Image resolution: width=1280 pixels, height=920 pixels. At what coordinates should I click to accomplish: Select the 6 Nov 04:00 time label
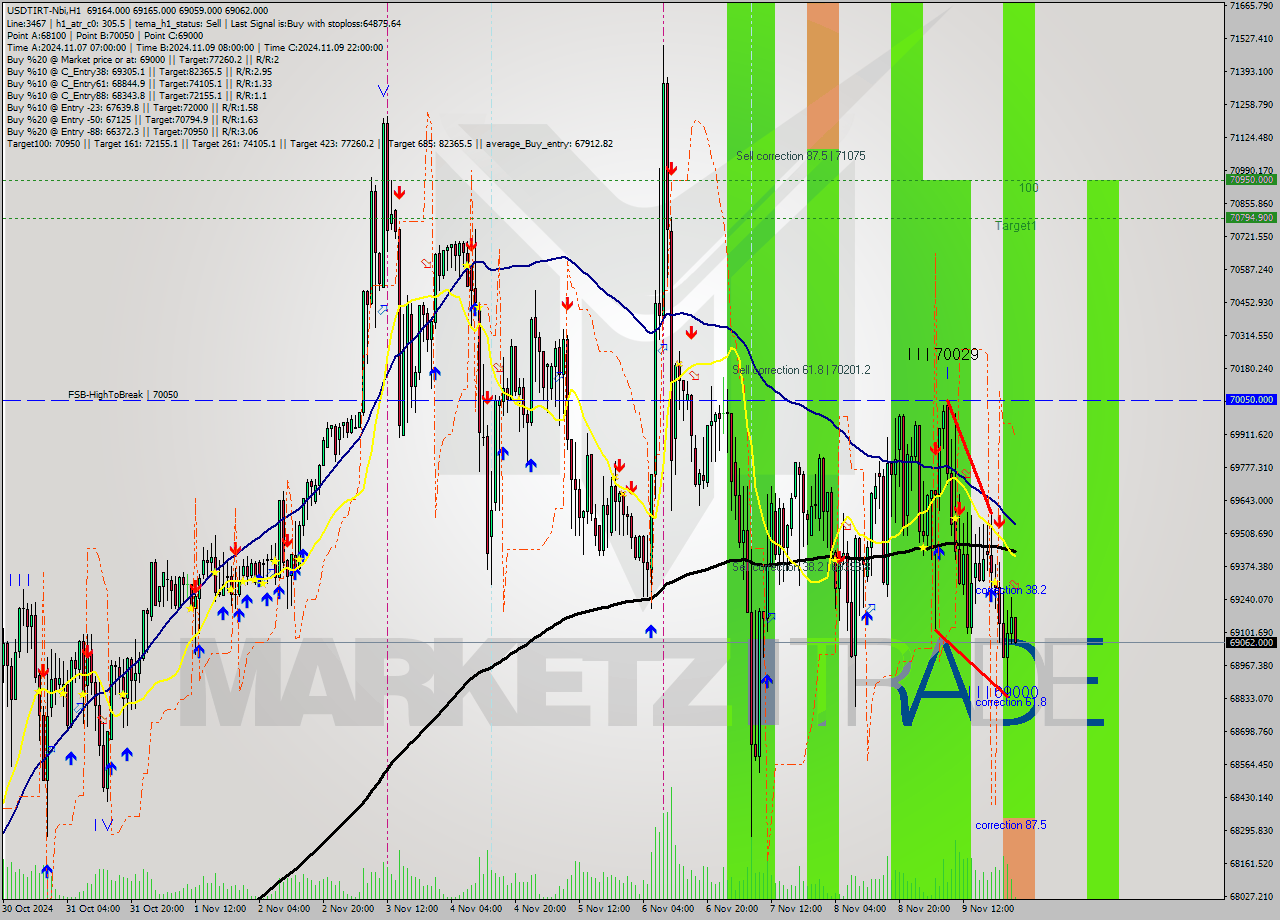[x=669, y=909]
